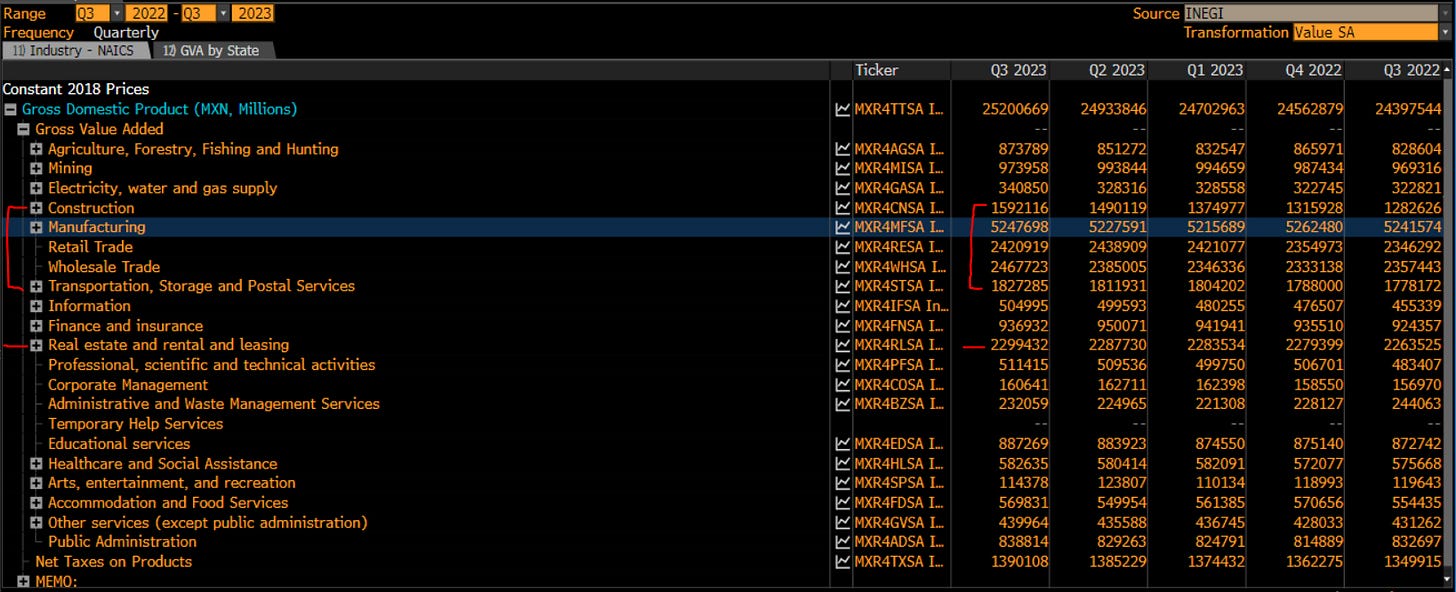This screenshot has width=1456, height=592.
Task: Open chart icon for Other services row
Action: coord(842,522)
